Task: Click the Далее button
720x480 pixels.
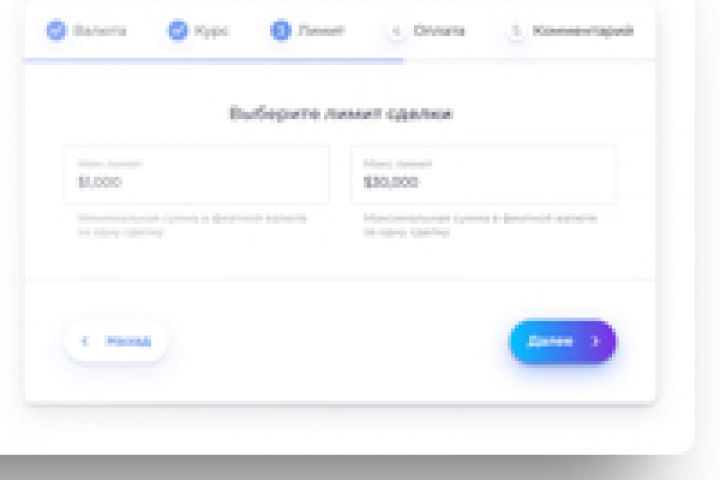Action: tap(562, 341)
